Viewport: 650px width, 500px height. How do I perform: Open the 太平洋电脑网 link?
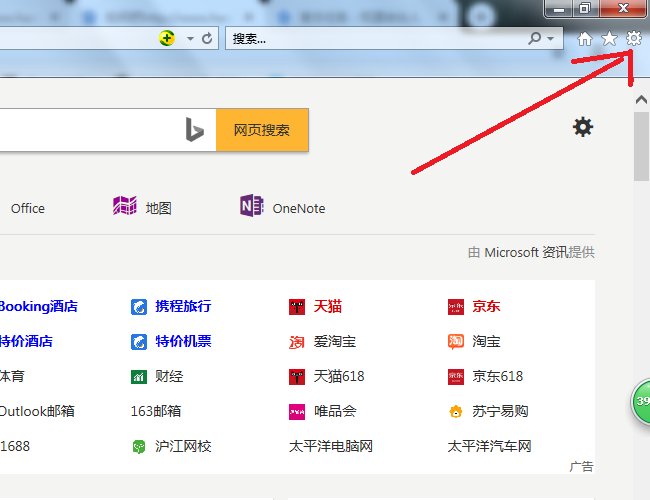click(331, 446)
